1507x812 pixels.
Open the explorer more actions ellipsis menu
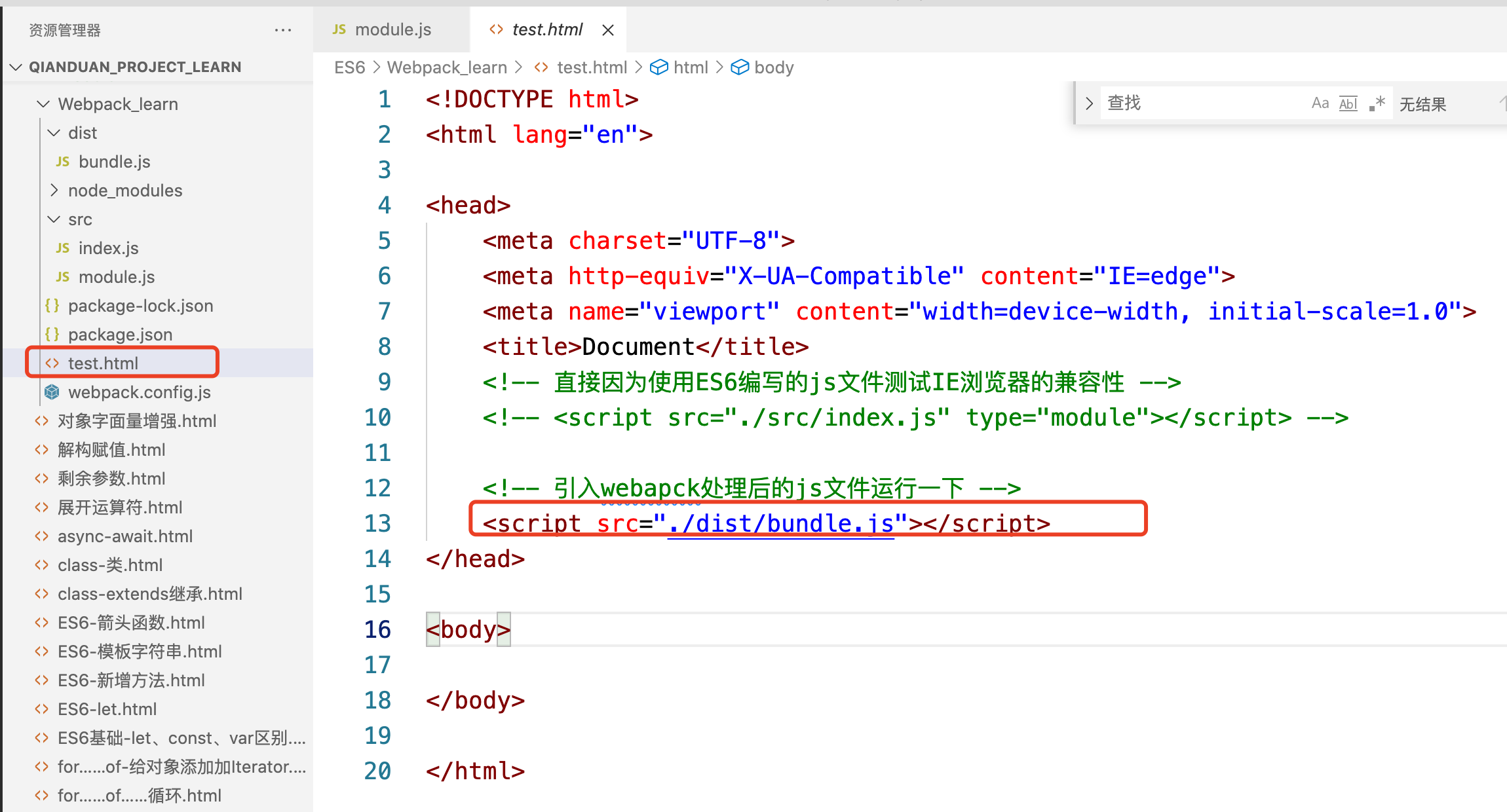coord(283,30)
